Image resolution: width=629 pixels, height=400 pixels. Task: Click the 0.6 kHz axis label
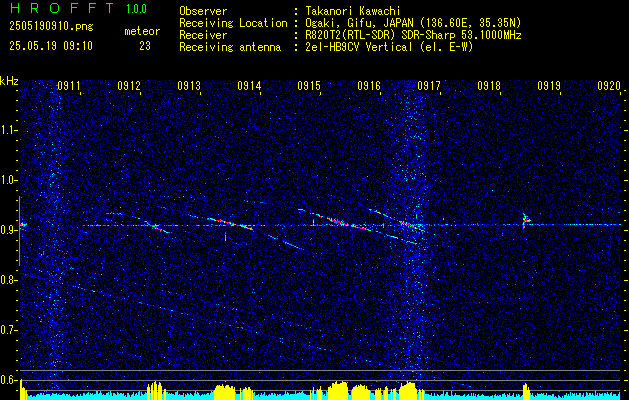(9, 380)
